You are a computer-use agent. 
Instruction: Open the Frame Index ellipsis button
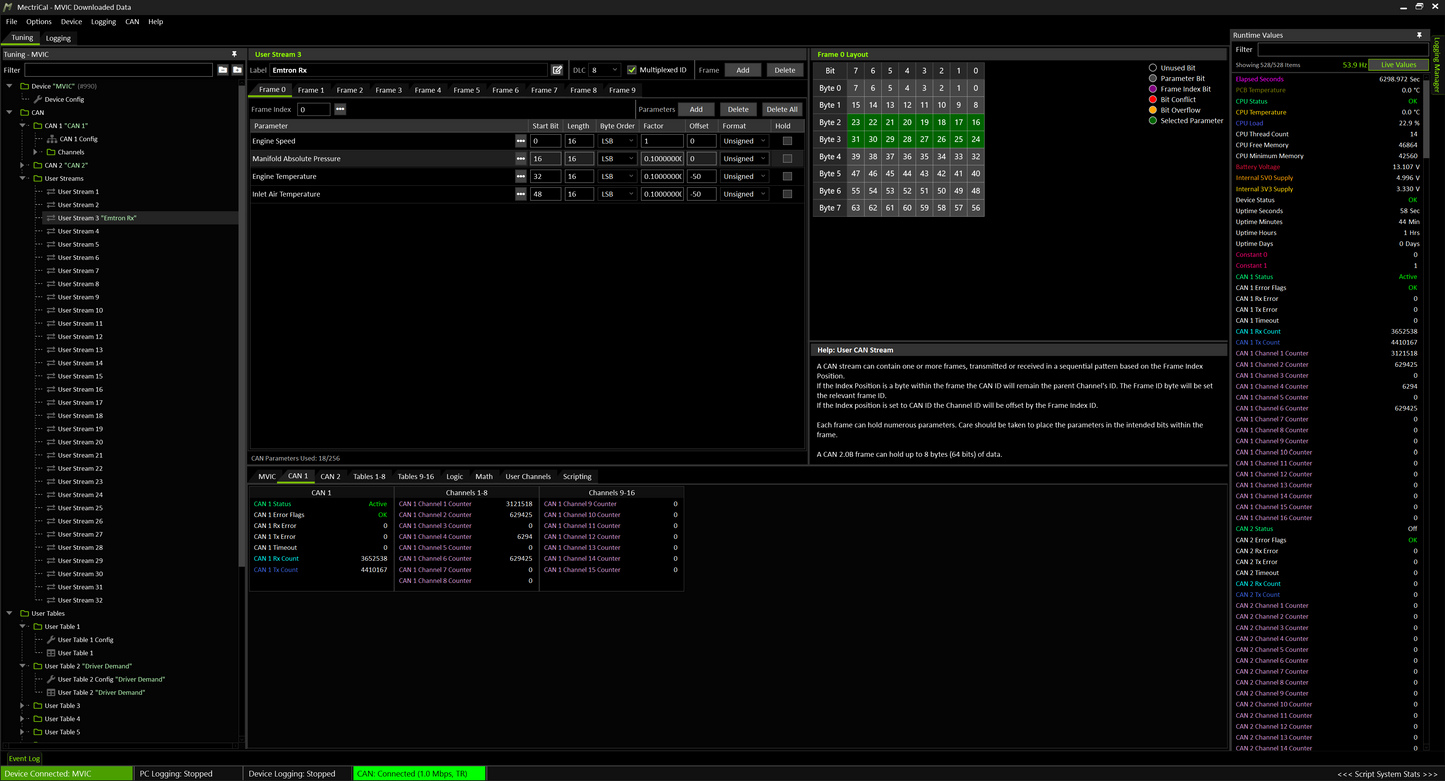pyautogui.click(x=340, y=109)
